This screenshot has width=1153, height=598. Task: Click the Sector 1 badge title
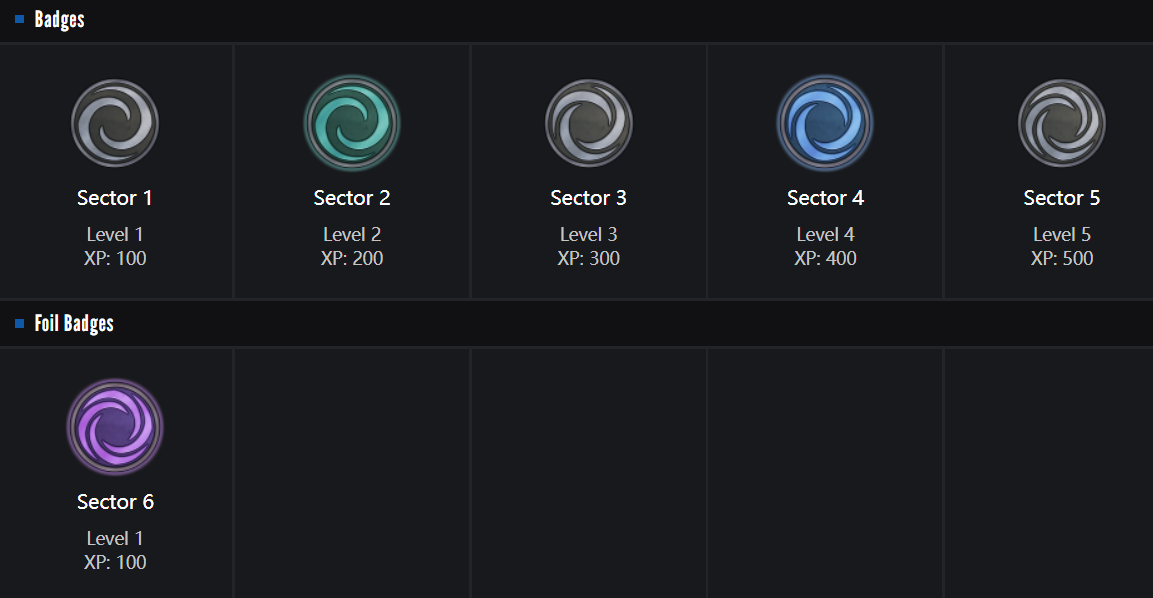tap(115, 198)
